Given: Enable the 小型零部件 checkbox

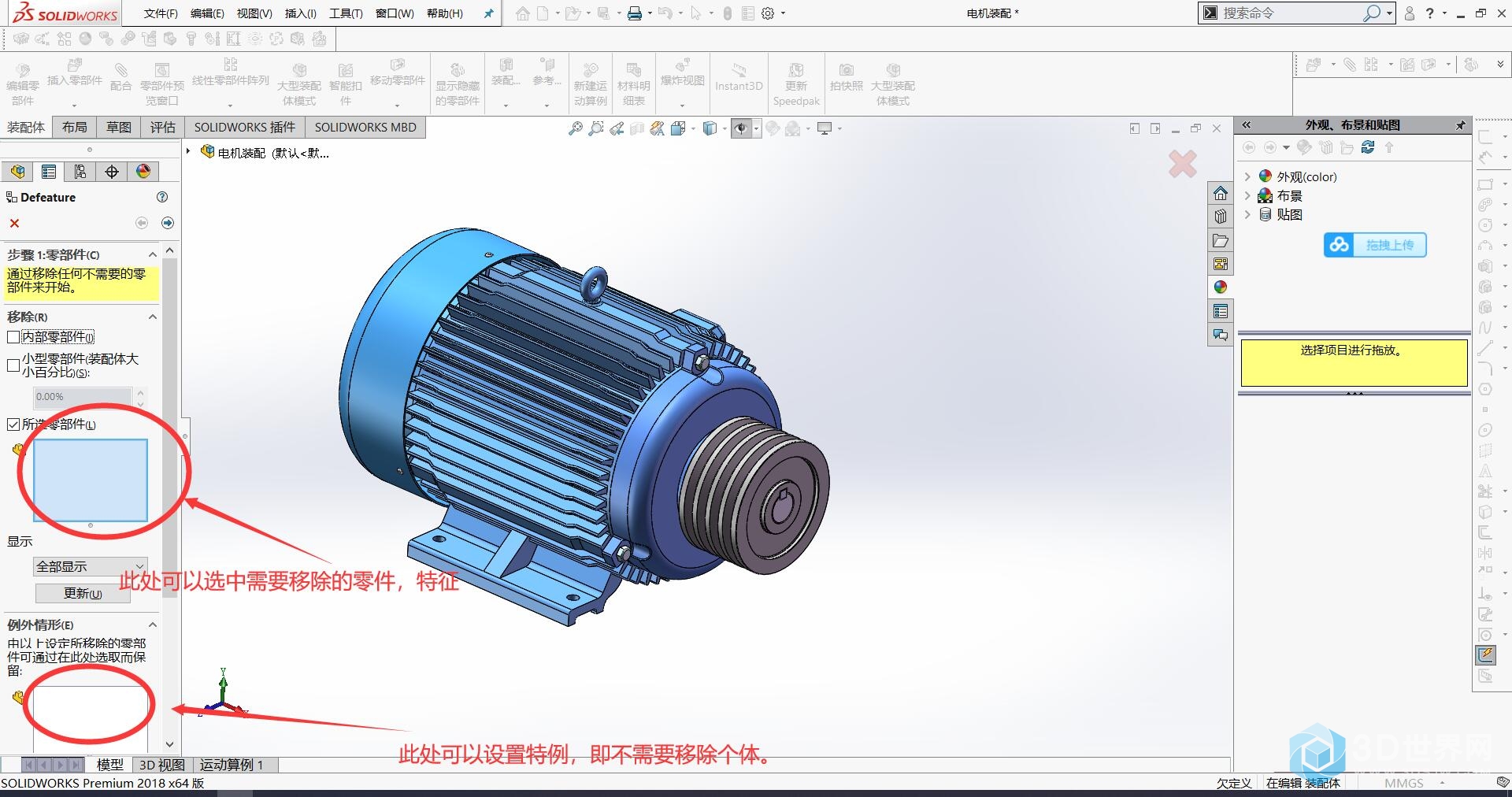Looking at the screenshot, I should (13, 365).
